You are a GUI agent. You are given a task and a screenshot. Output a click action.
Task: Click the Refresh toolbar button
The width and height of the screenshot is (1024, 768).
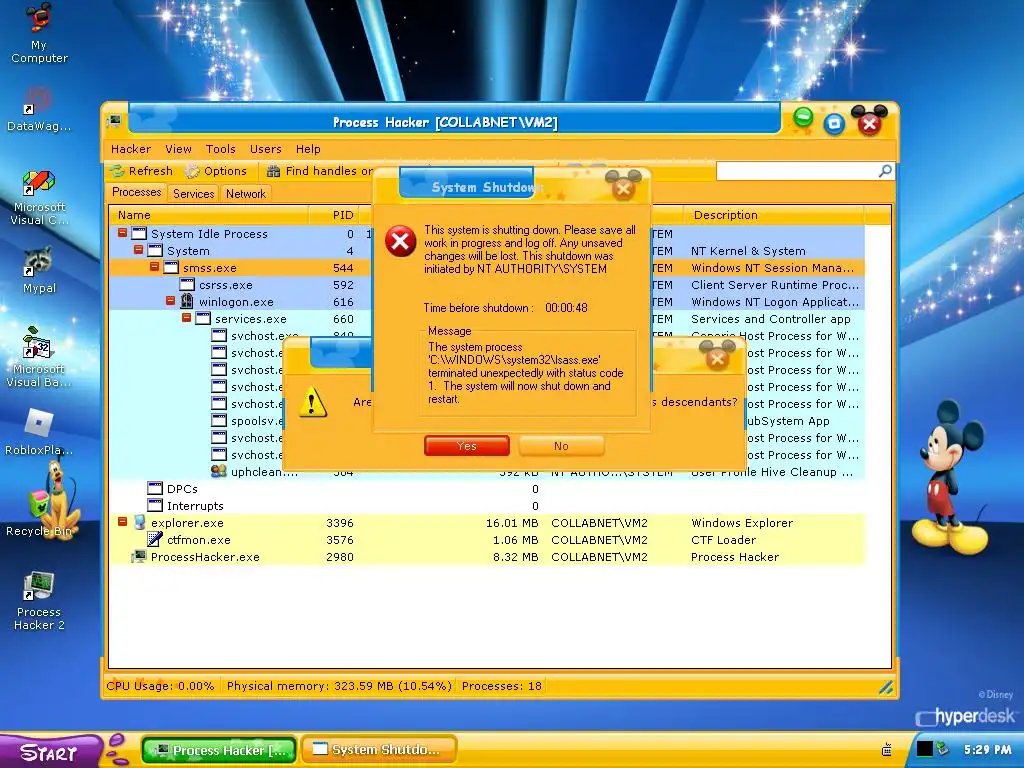(142, 171)
